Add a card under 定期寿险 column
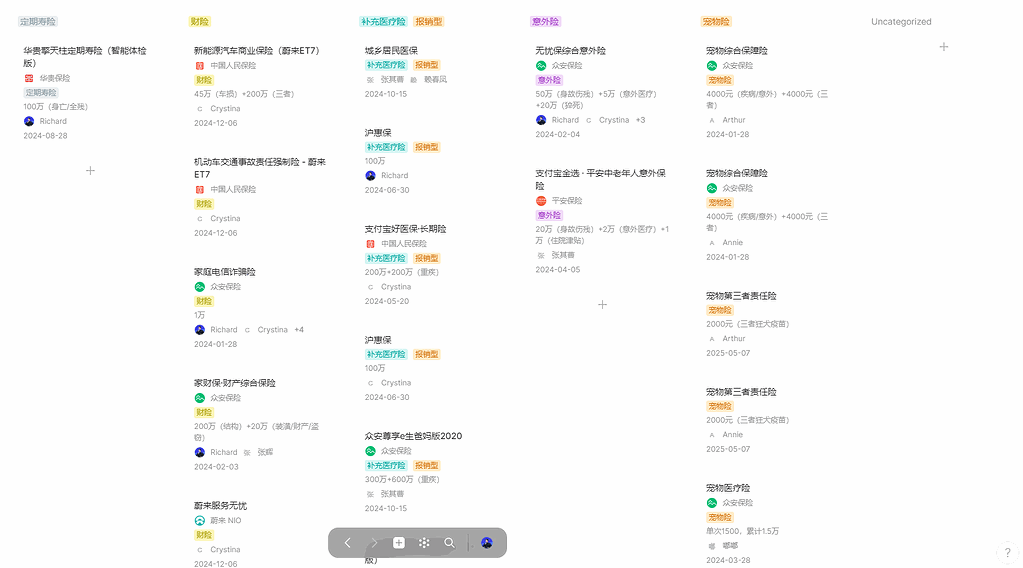The height and width of the screenshot is (568, 1023). coord(90,171)
